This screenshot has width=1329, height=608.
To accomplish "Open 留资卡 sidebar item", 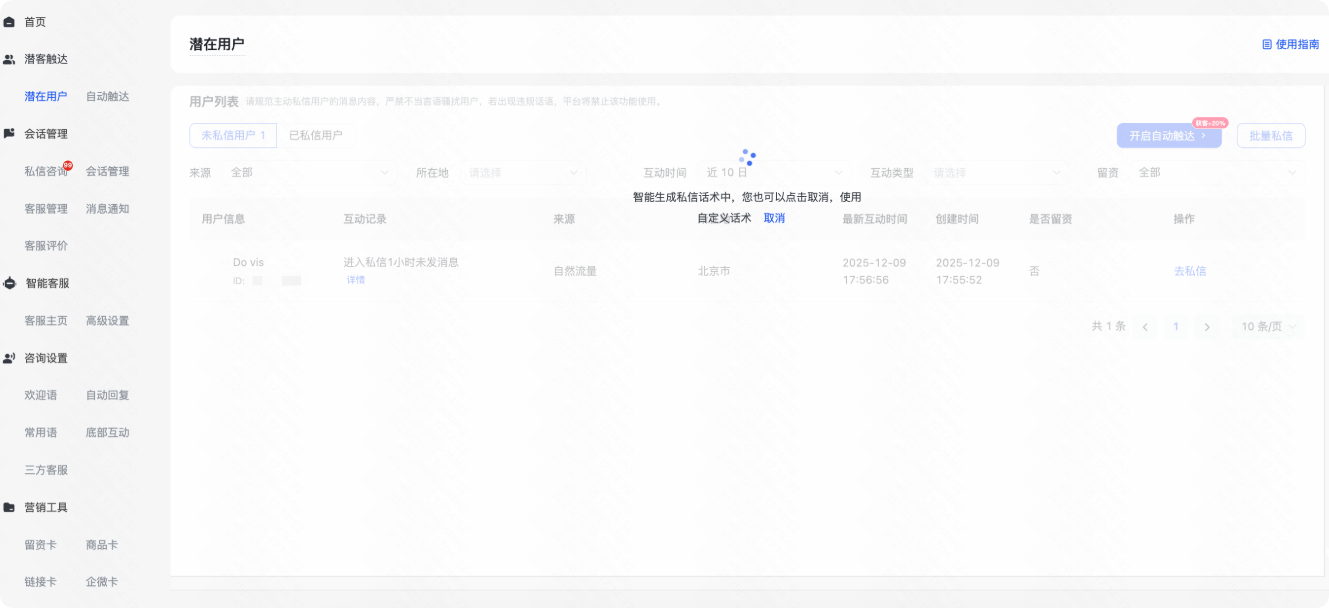I will 41,545.
